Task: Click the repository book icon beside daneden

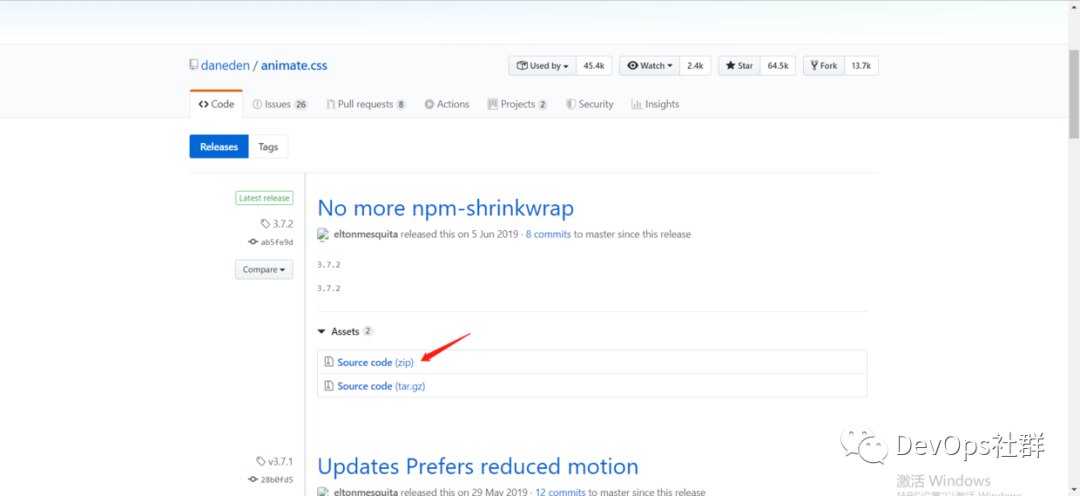Action: click(194, 65)
